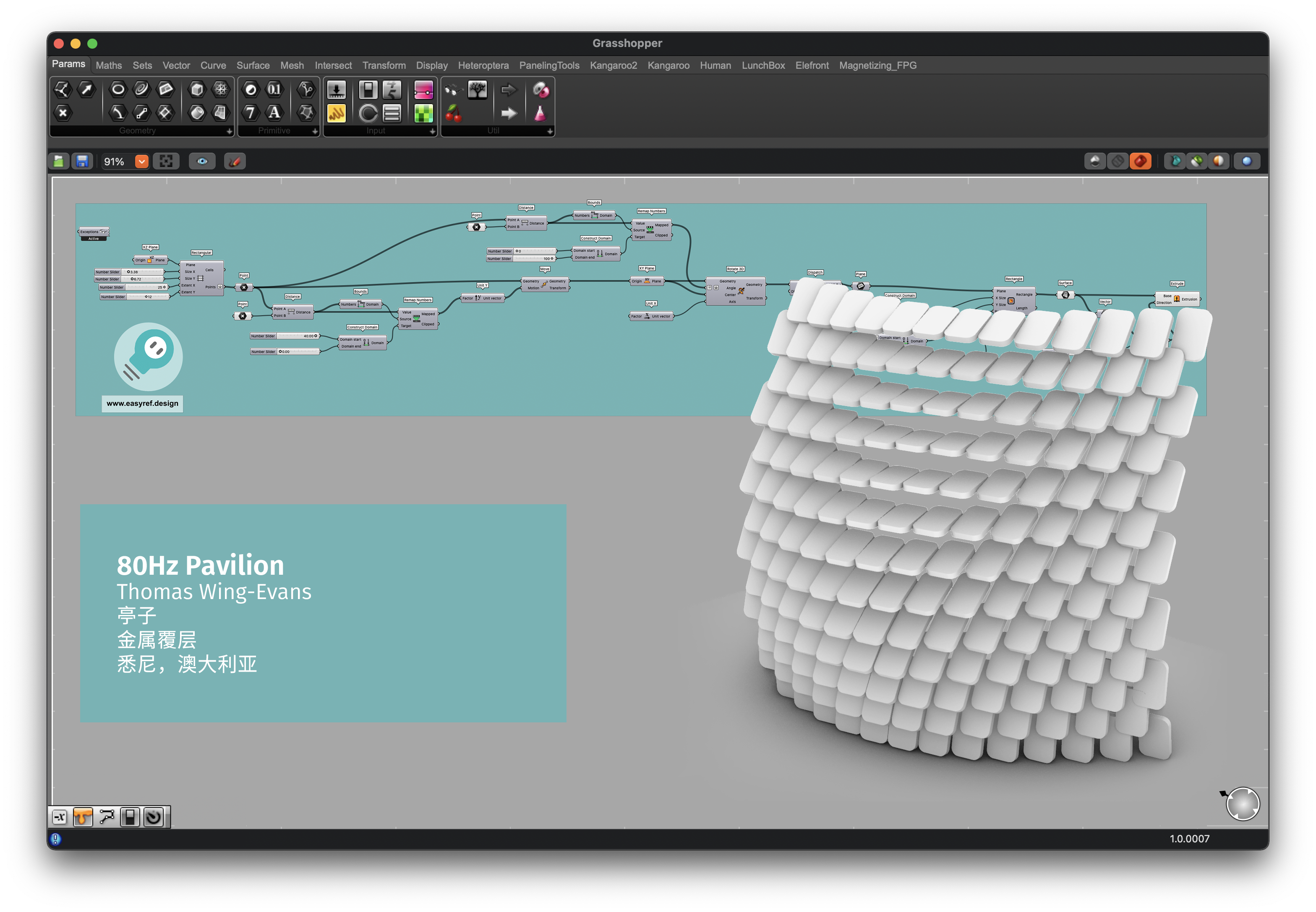
Task: Pick the Gradient component icon
Action: [x=423, y=90]
